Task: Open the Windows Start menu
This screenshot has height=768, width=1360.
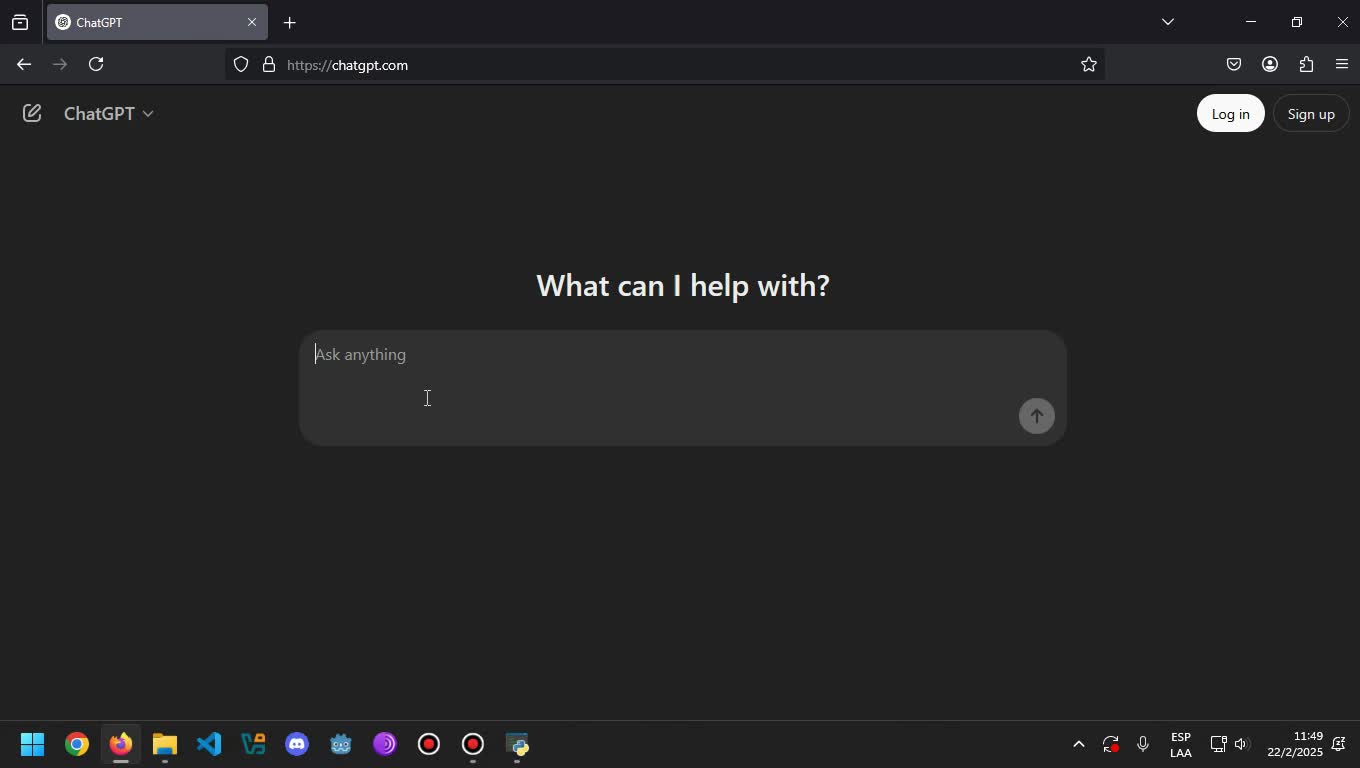Action: pyautogui.click(x=32, y=744)
